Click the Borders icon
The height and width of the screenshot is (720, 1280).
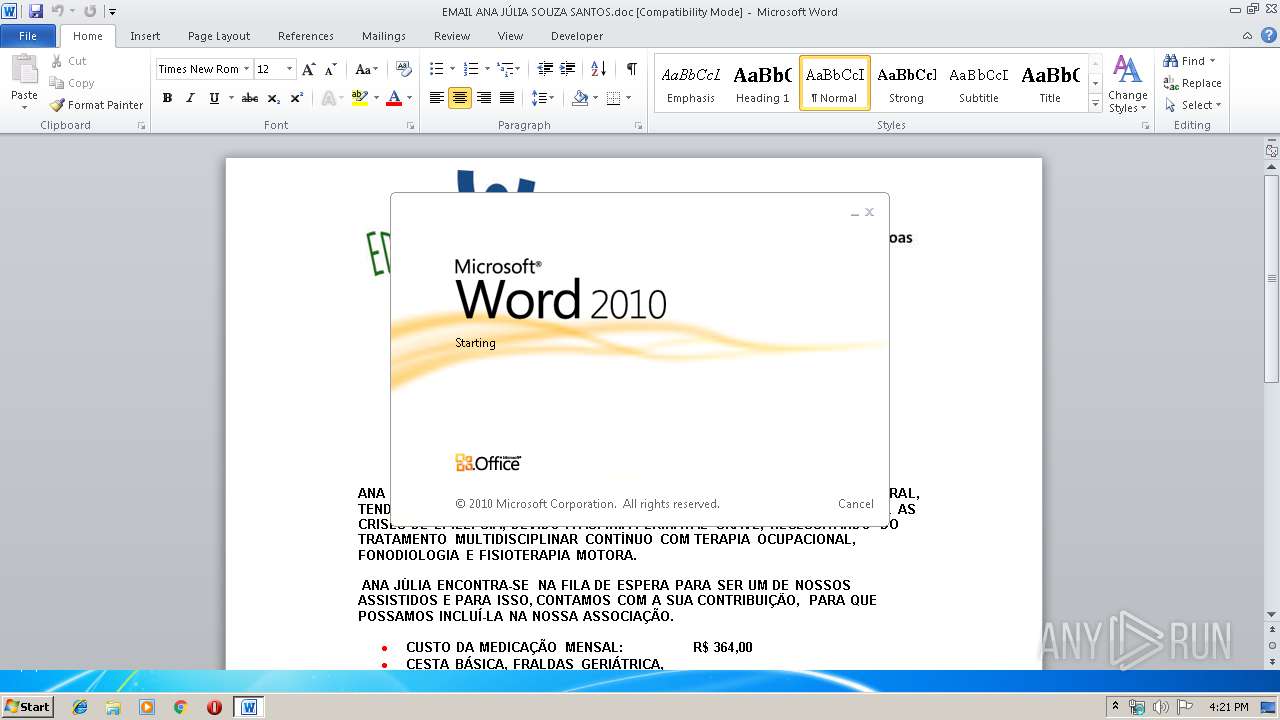coord(613,98)
